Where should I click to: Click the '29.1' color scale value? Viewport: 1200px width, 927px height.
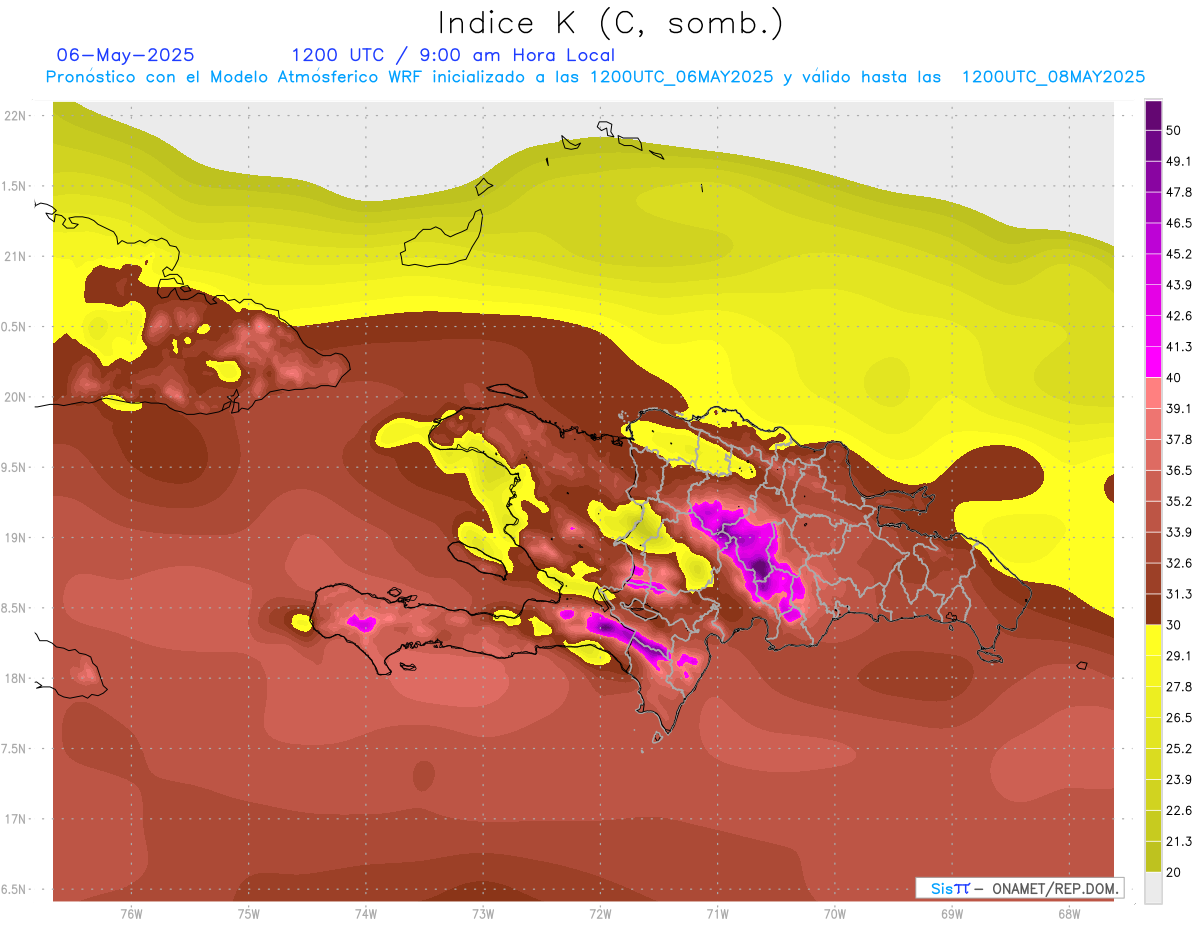point(1179,655)
